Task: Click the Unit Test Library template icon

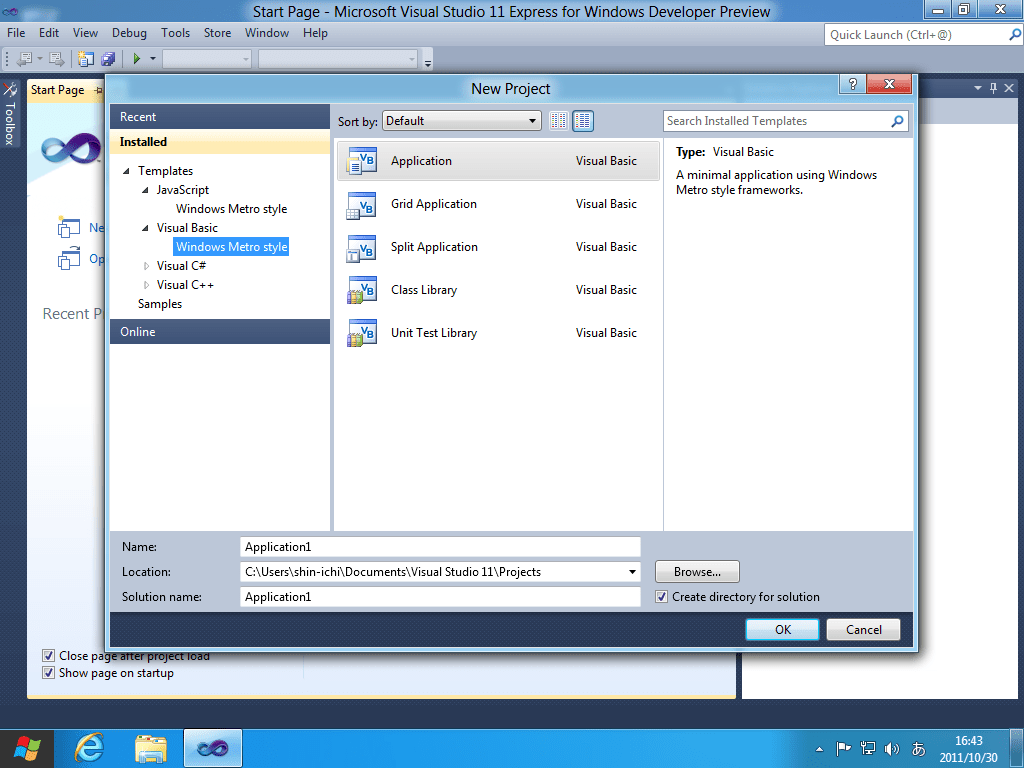Action: (x=361, y=333)
